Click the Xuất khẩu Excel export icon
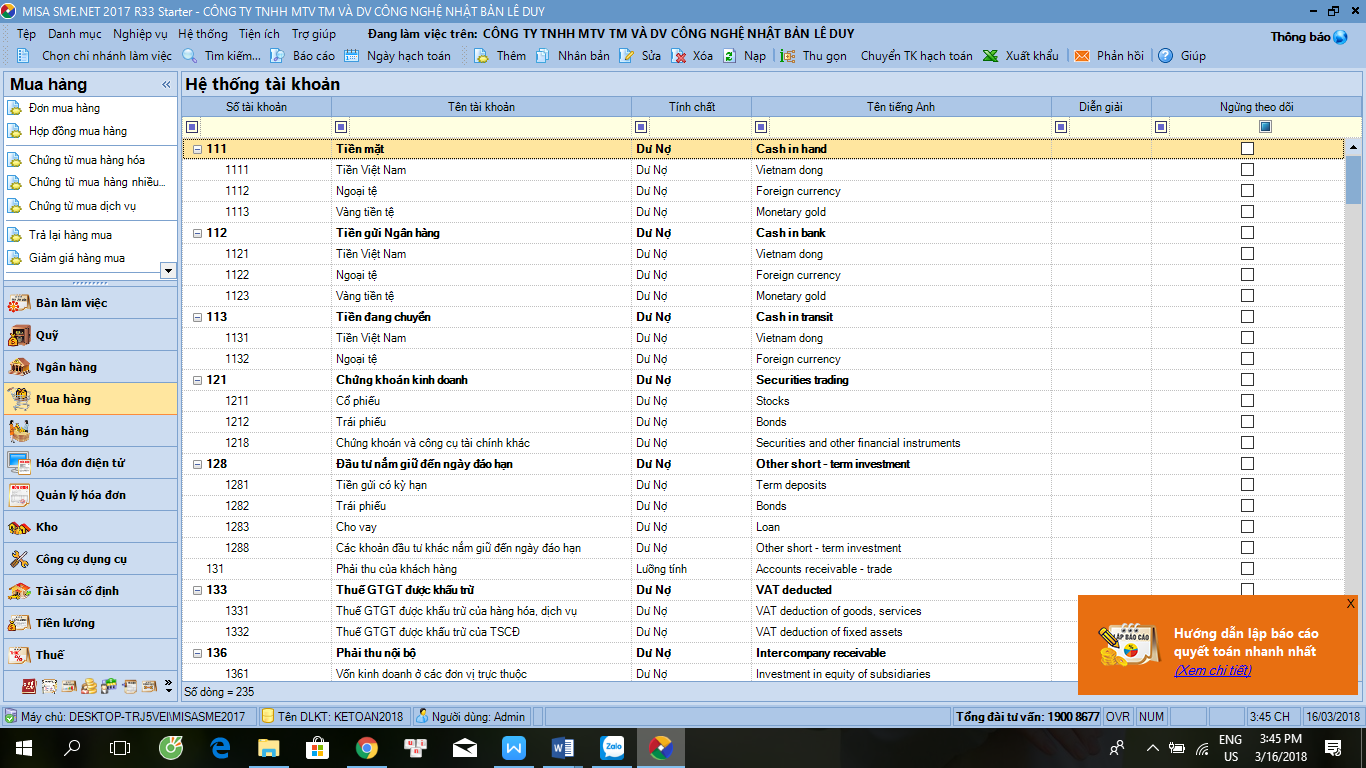The image size is (1366, 768). click(x=991, y=56)
